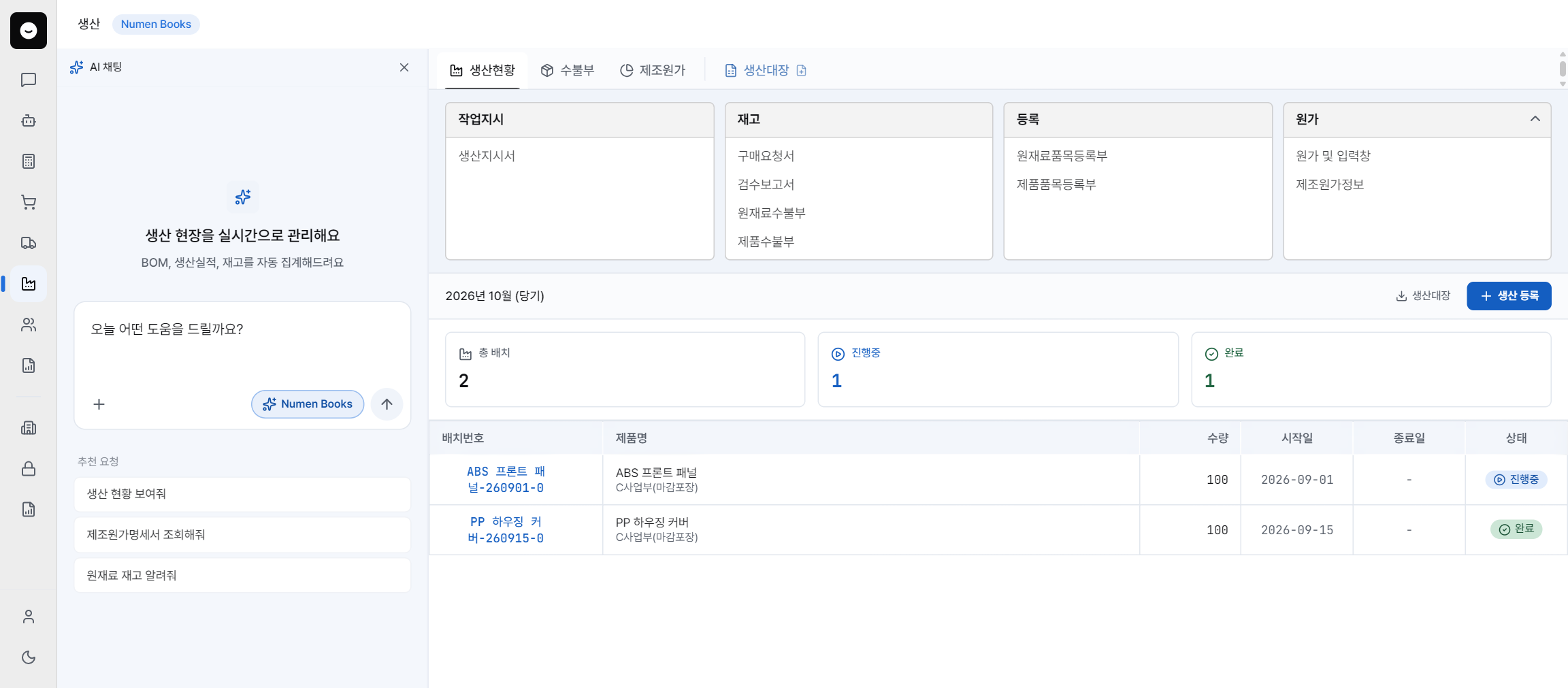Select suggestion 제조원가명세서 조회해줘
The image size is (1568, 688).
242,535
